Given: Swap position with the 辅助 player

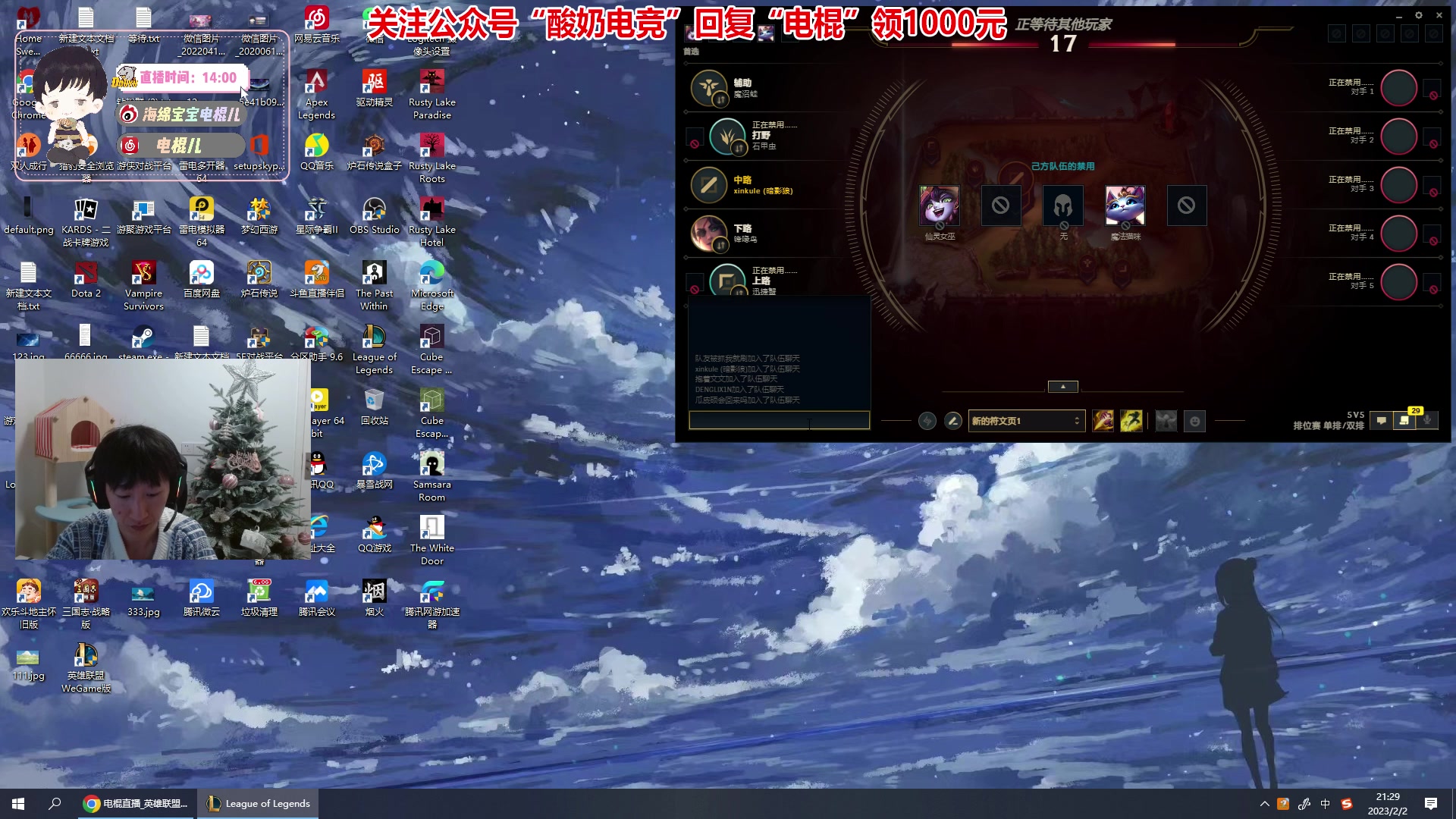Looking at the screenshot, I should (x=720, y=99).
